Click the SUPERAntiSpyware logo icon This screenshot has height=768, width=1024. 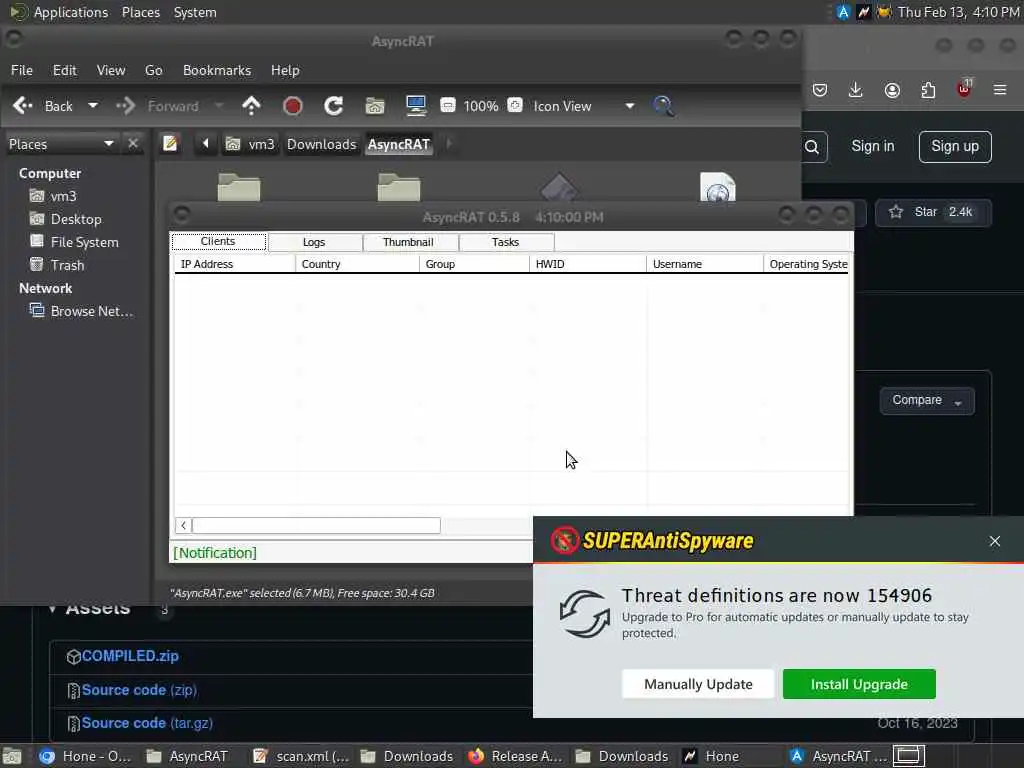pyautogui.click(x=564, y=541)
